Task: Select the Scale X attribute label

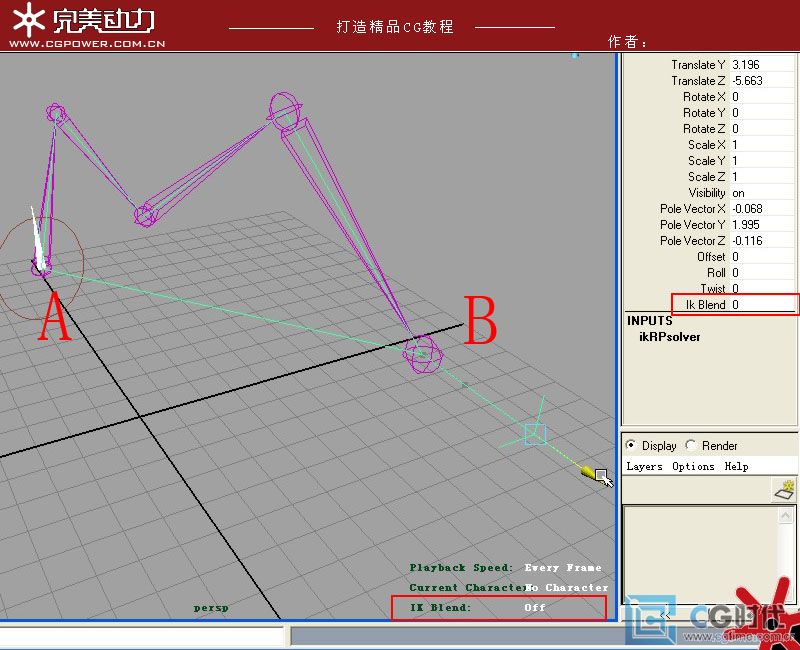Action: click(x=707, y=144)
